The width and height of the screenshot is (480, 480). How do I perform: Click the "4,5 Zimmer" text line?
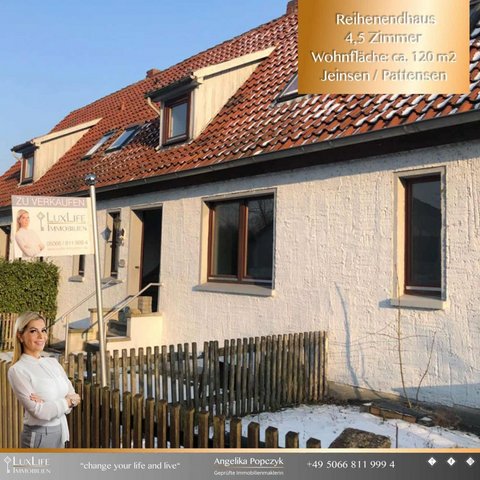coord(383,38)
